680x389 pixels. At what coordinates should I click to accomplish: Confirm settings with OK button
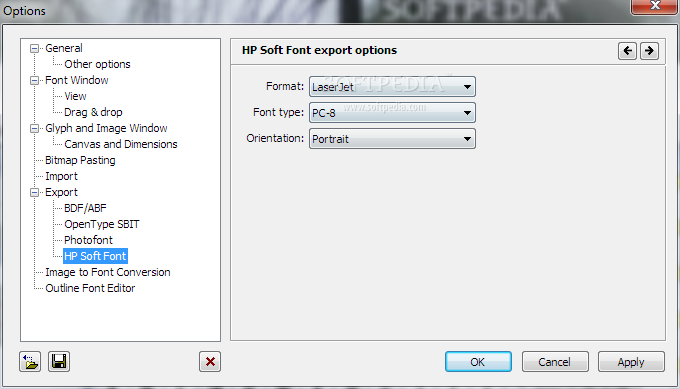pyautogui.click(x=478, y=362)
